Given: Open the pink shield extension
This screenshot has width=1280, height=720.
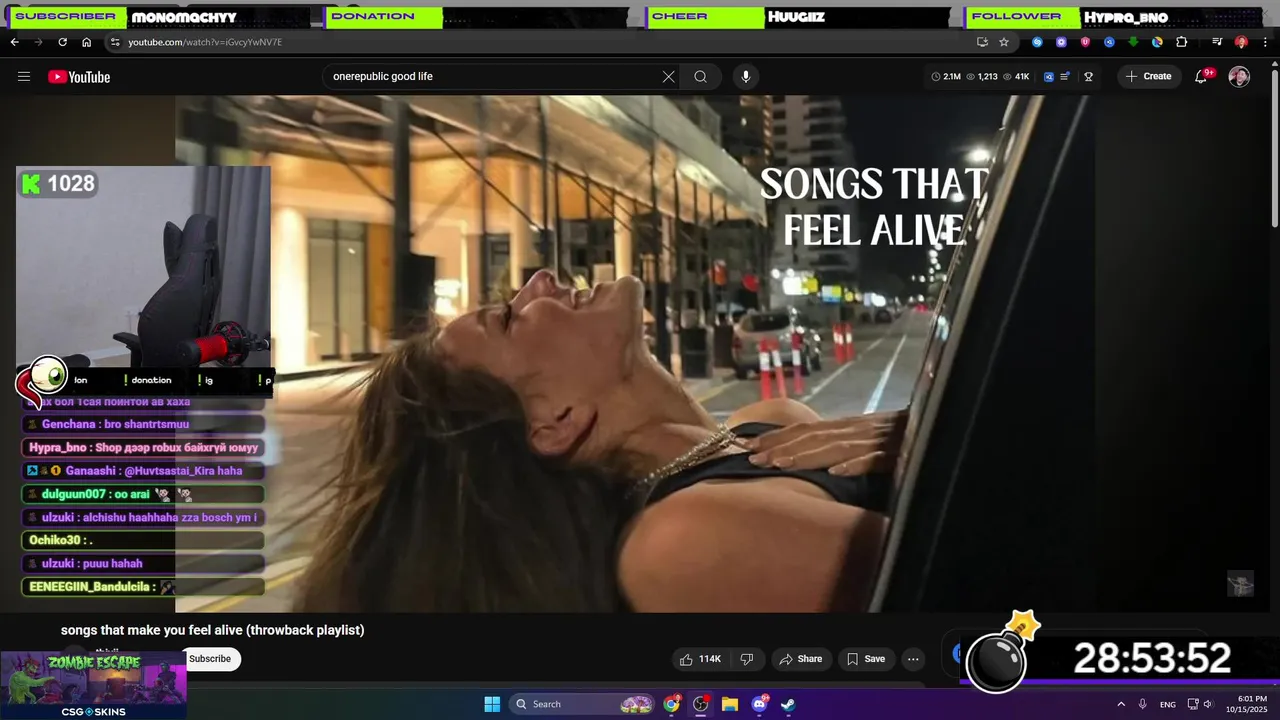Looking at the screenshot, I should (1085, 42).
